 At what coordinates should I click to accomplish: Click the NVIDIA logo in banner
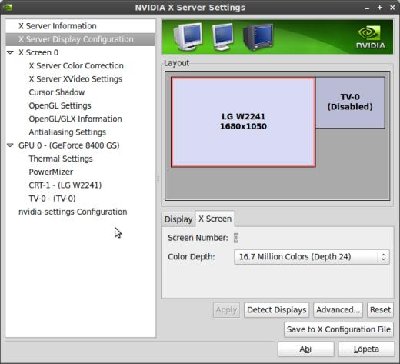coord(370,37)
